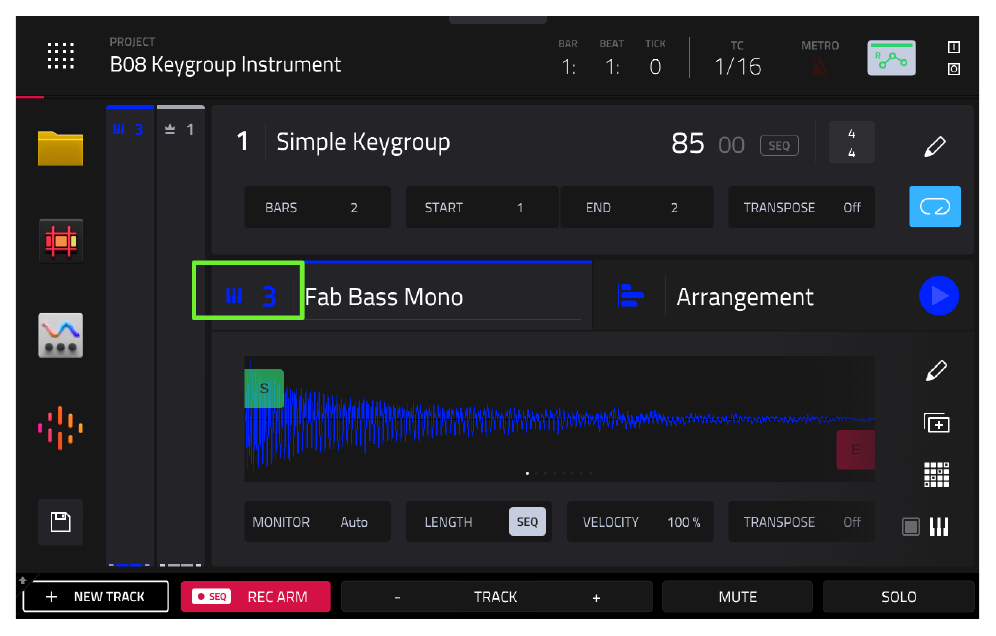Toggle the blue loop button
Viewport: 996px width, 636px height.
[934, 206]
